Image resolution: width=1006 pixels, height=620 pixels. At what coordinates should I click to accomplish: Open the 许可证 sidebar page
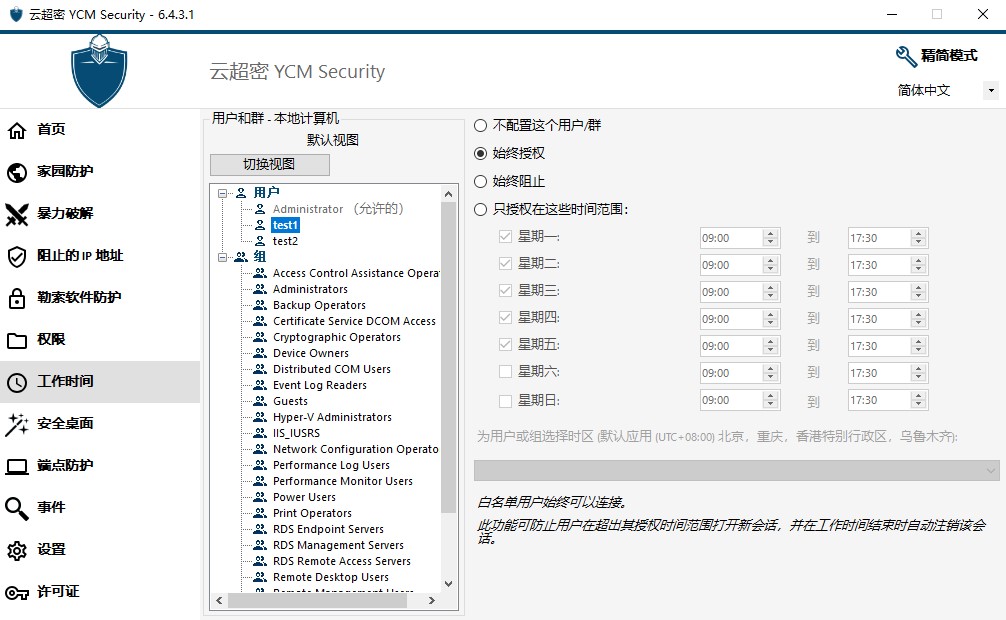(99, 593)
